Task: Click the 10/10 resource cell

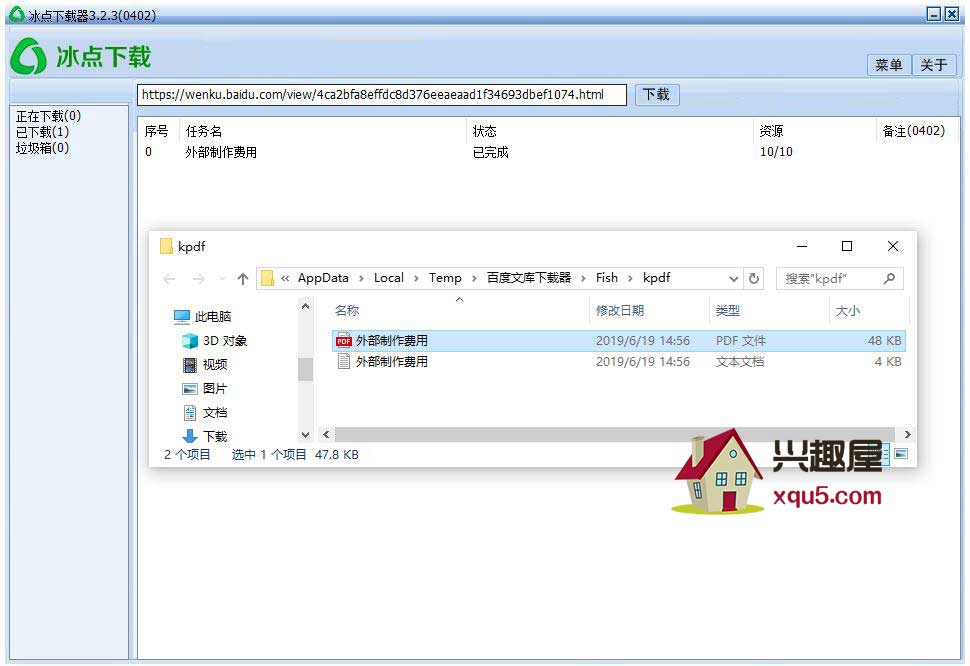Action: pyautogui.click(x=776, y=152)
